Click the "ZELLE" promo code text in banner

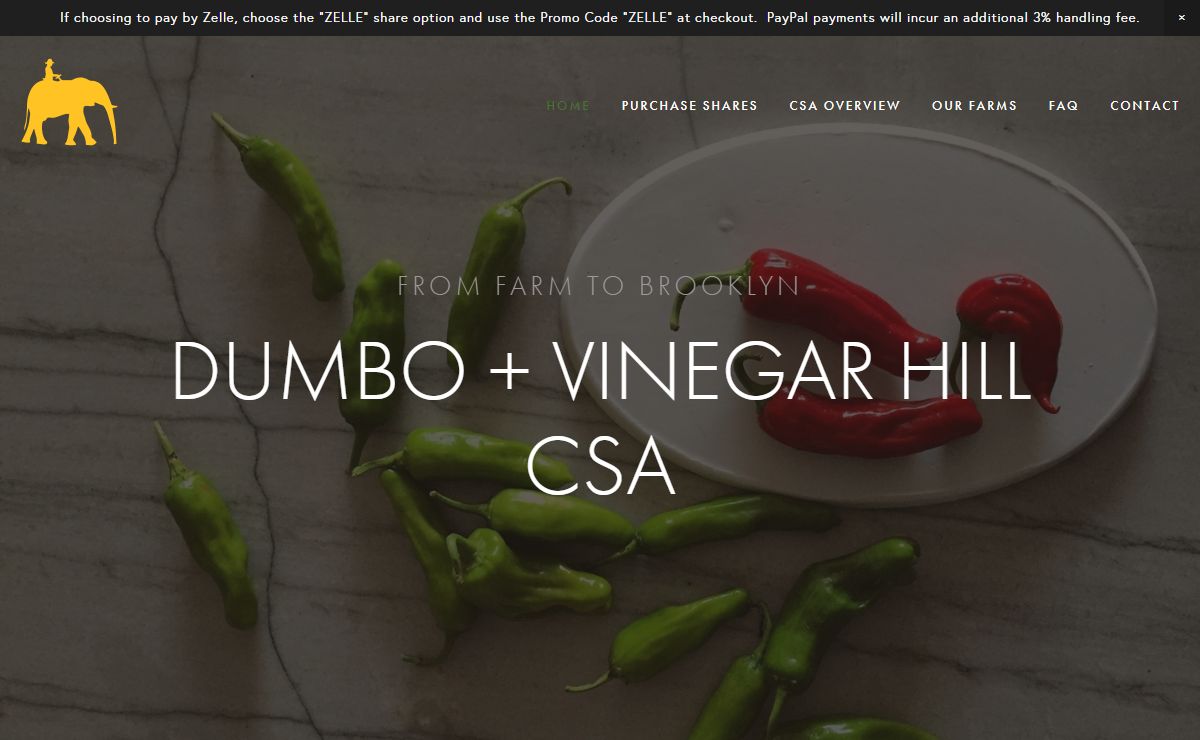pyautogui.click(x=644, y=18)
